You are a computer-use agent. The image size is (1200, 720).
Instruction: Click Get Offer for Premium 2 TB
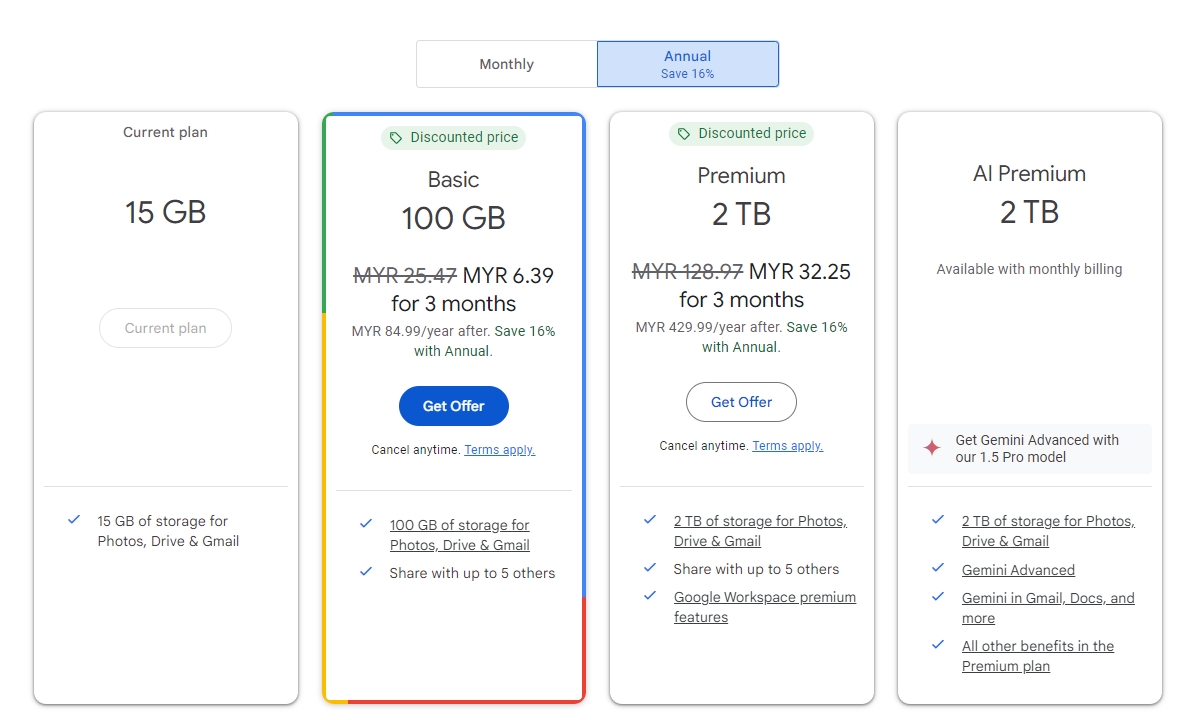[x=742, y=402]
